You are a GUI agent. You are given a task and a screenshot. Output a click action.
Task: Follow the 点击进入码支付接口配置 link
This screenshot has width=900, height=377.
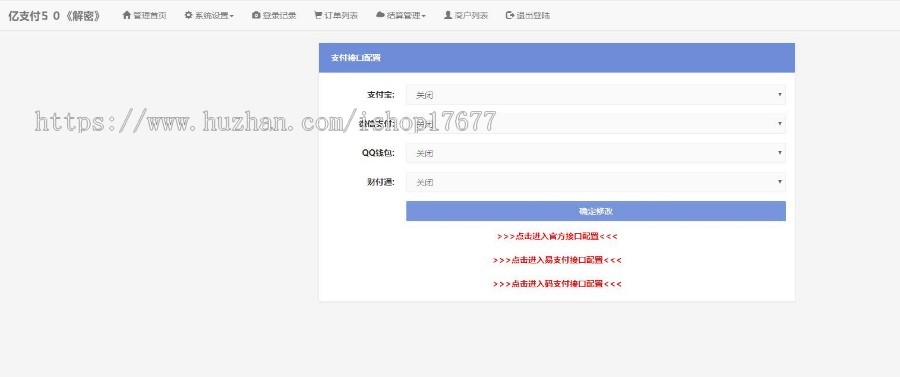[557, 283]
